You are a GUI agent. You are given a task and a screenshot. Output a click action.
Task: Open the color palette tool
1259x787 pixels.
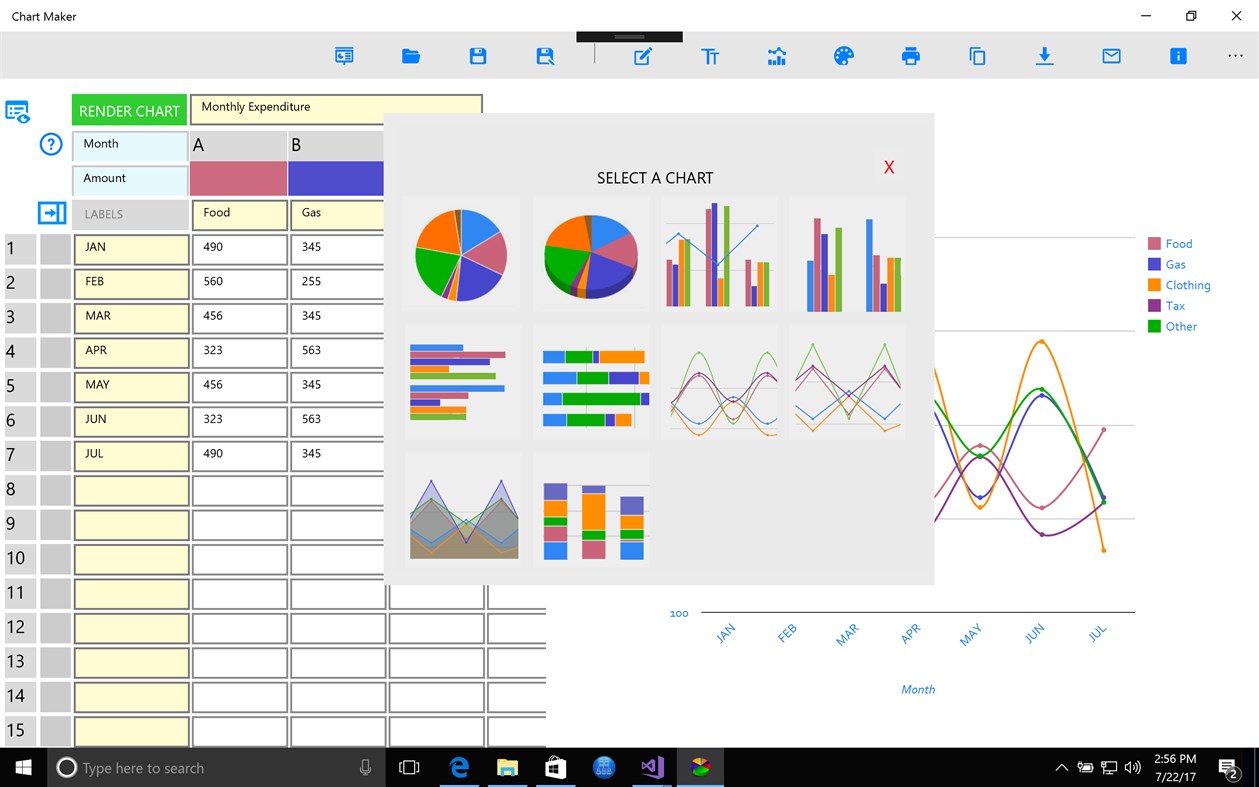click(x=843, y=56)
